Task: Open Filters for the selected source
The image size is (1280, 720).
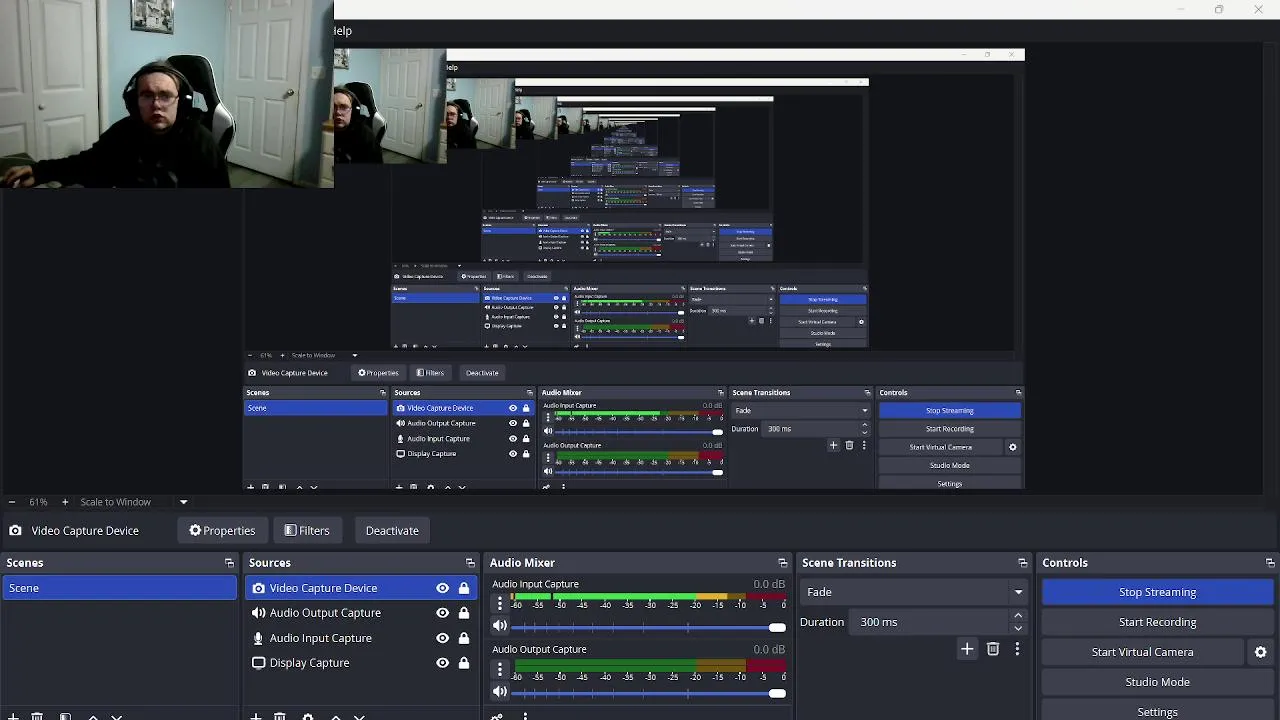Action: [x=307, y=530]
